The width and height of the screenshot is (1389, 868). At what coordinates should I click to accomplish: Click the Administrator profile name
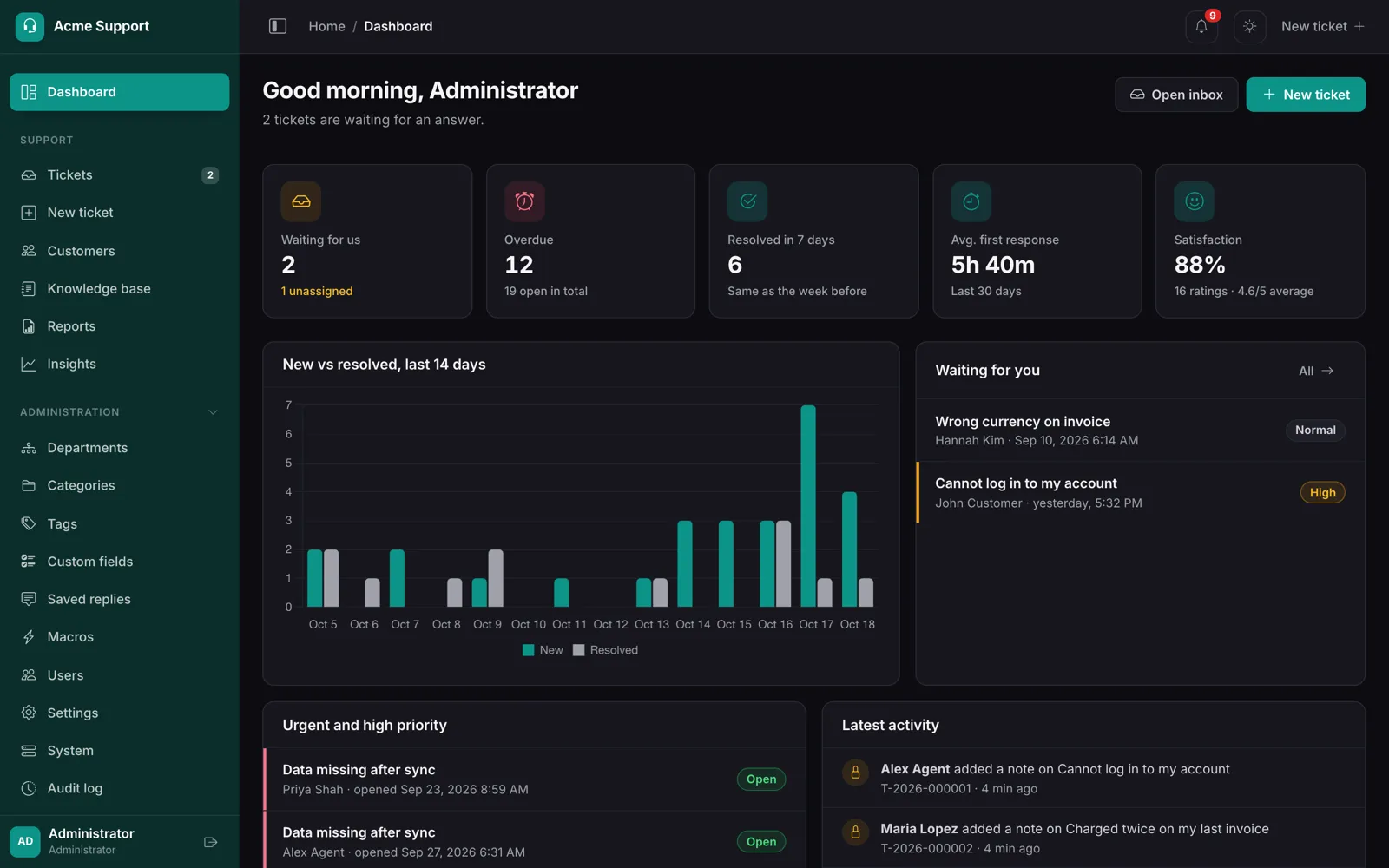pos(91,833)
